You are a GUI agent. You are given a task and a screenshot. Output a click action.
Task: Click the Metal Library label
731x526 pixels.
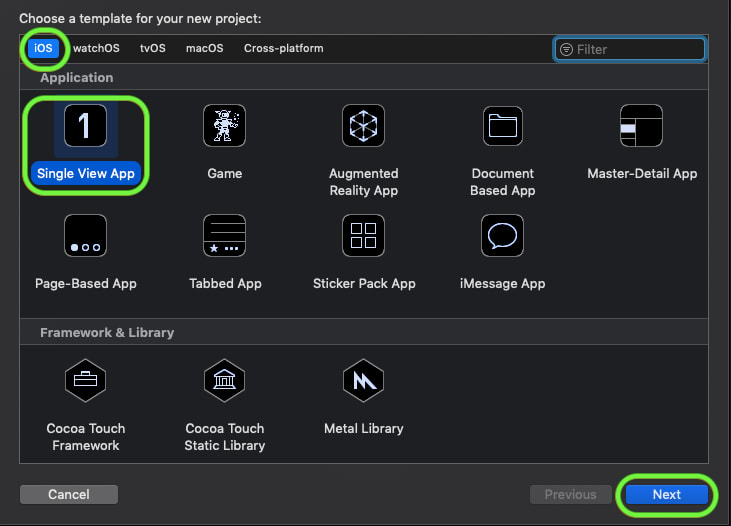click(364, 429)
